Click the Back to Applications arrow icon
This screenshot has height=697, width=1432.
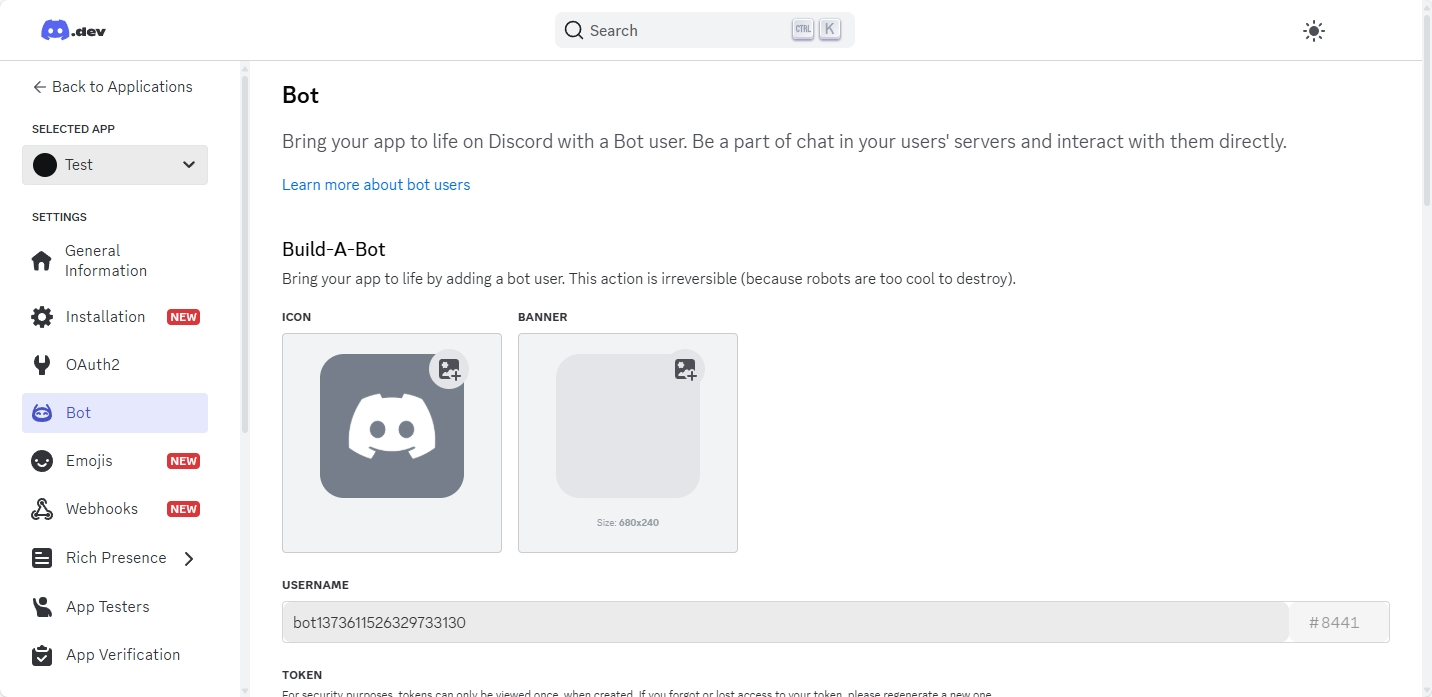click(40, 87)
